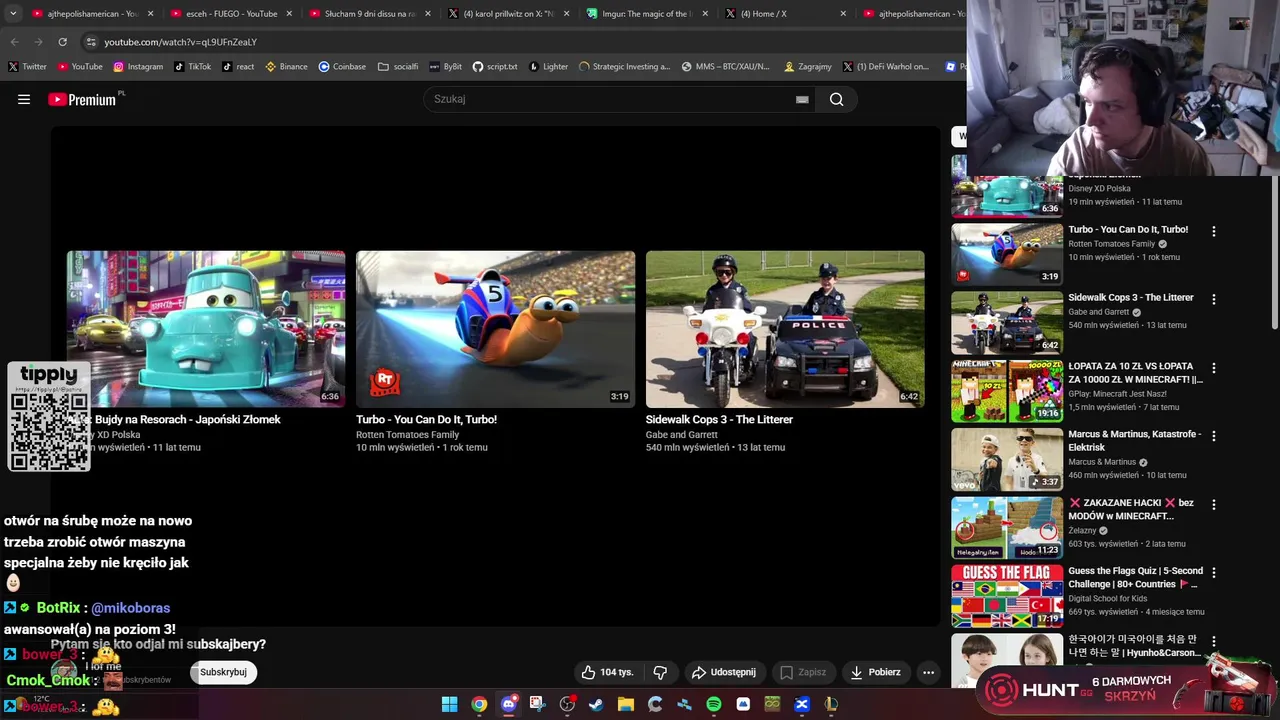The height and width of the screenshot is (720, 1280).
Task: Open League of Legends from taskbar
Action: pos(831,704)
